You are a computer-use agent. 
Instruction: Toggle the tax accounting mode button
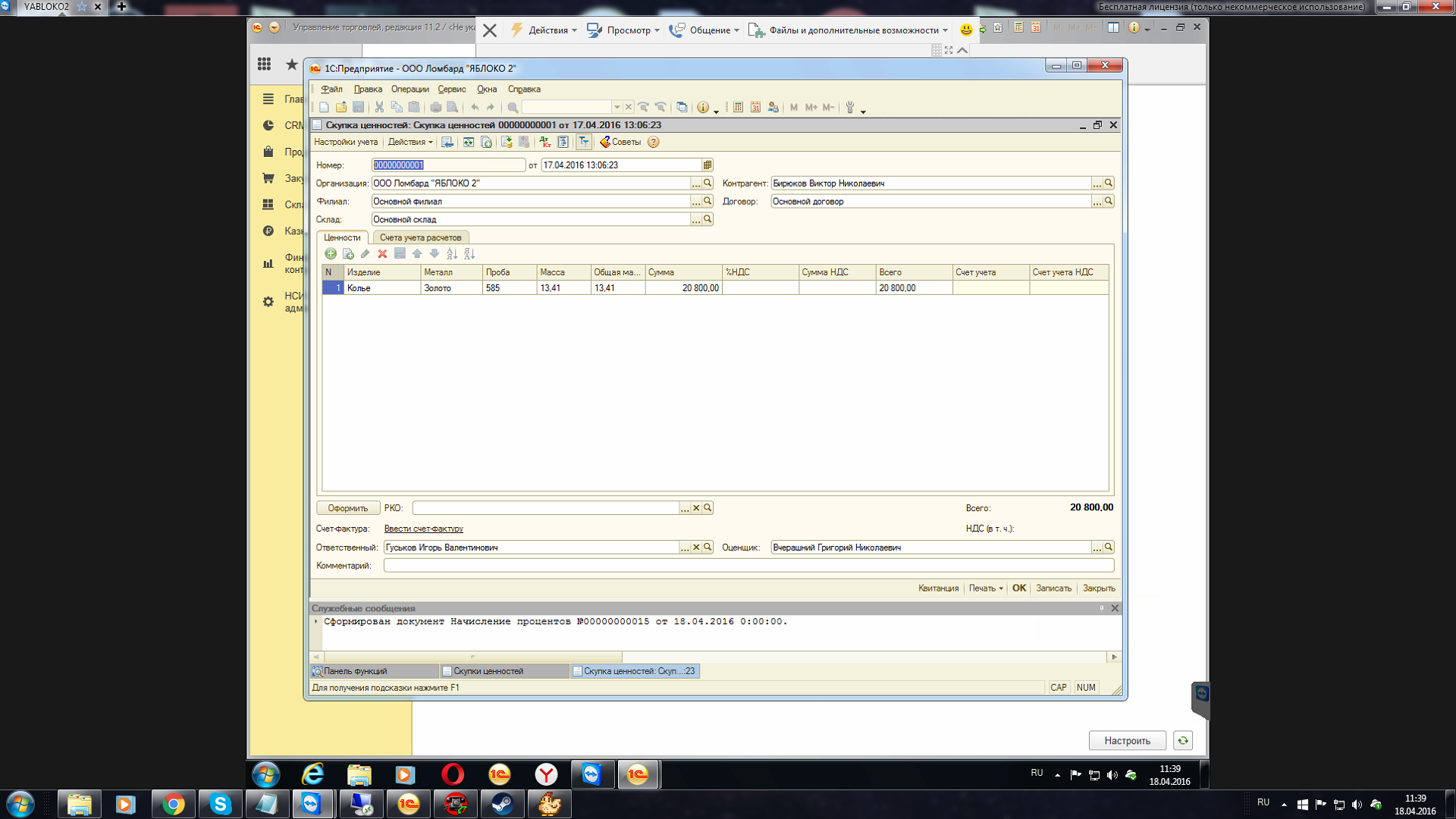click(x=583, y=142)
